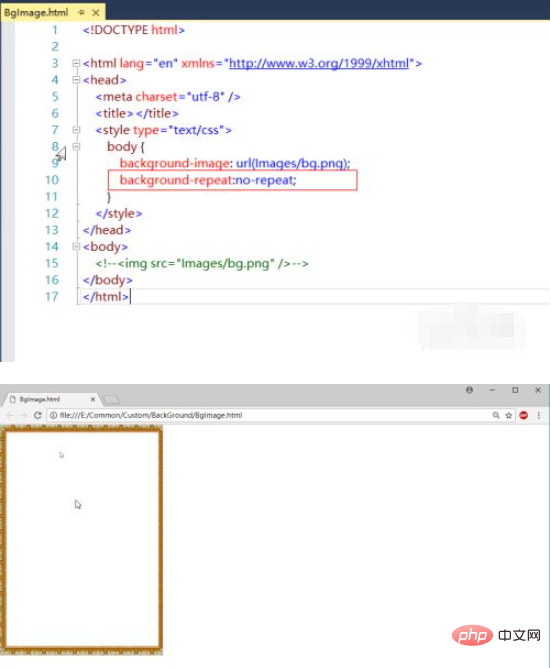
Task: Open the w3.org xhtml namespace link
Action: pyautogui.click(x=319, y=63)
